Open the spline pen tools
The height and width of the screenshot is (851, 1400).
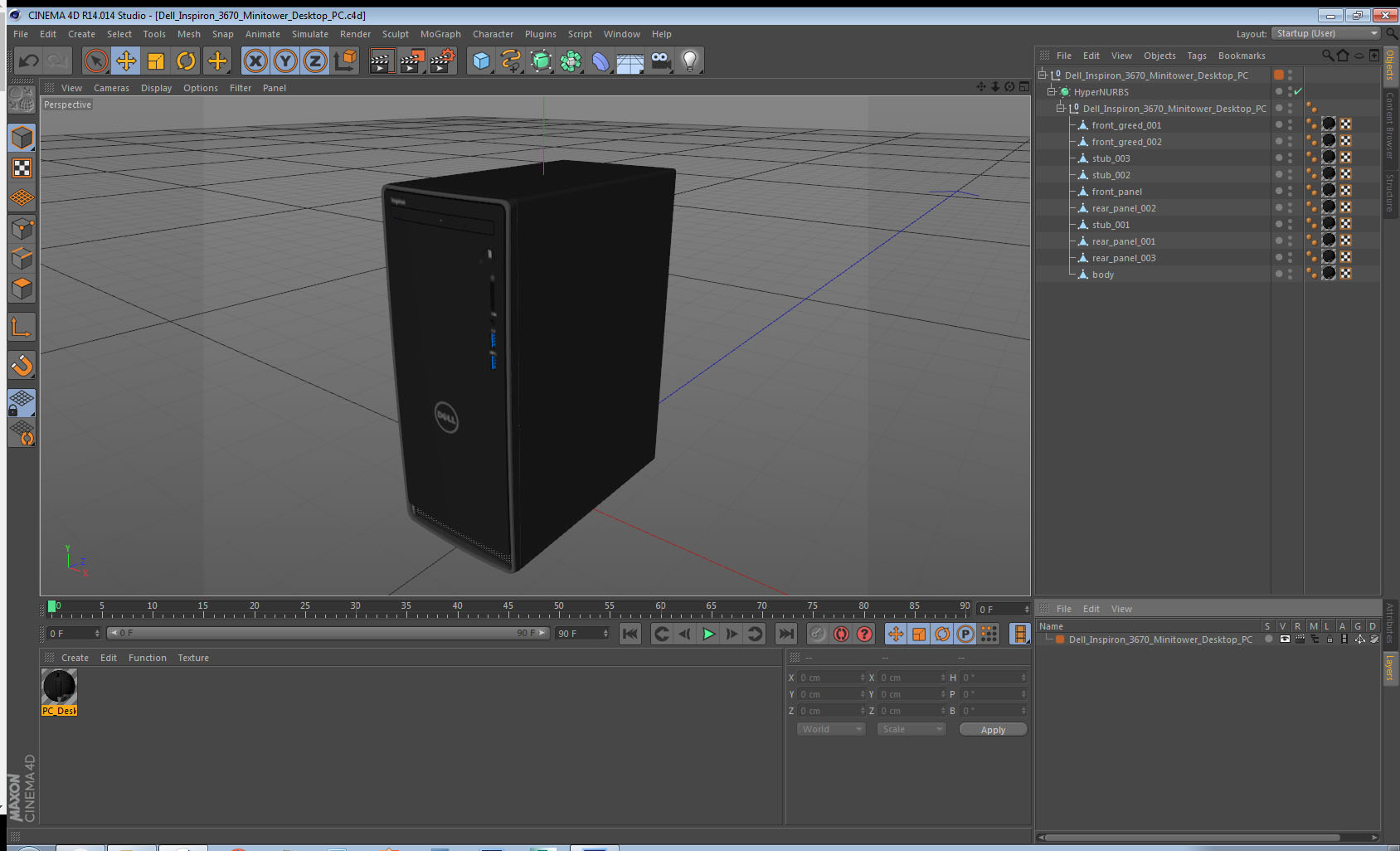511,61
